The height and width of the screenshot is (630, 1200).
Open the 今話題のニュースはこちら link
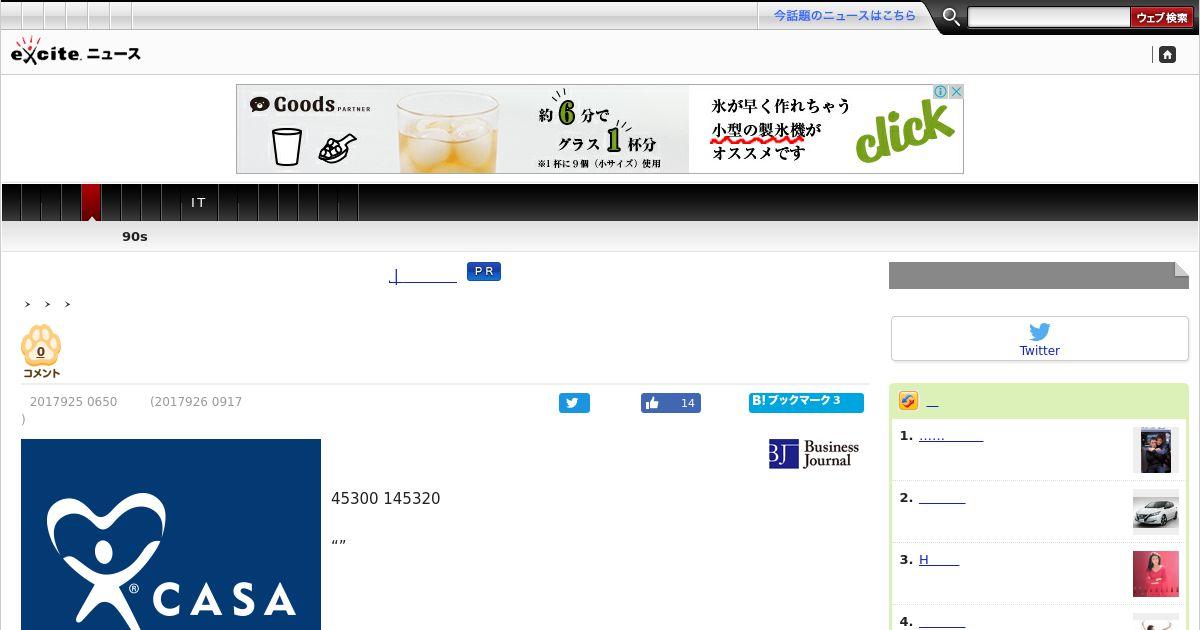(x=844, y=16)
